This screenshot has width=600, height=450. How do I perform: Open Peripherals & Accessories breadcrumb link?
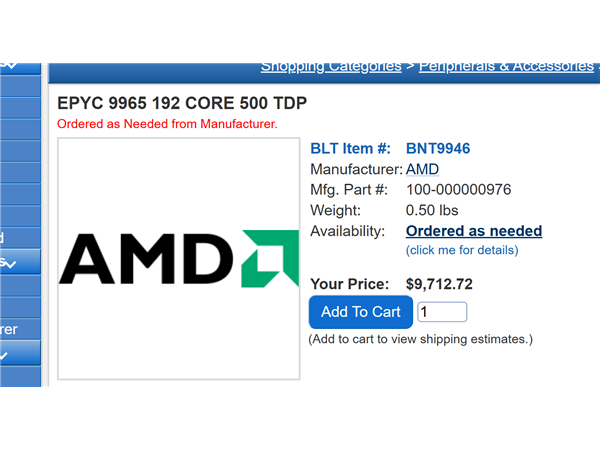506,67
